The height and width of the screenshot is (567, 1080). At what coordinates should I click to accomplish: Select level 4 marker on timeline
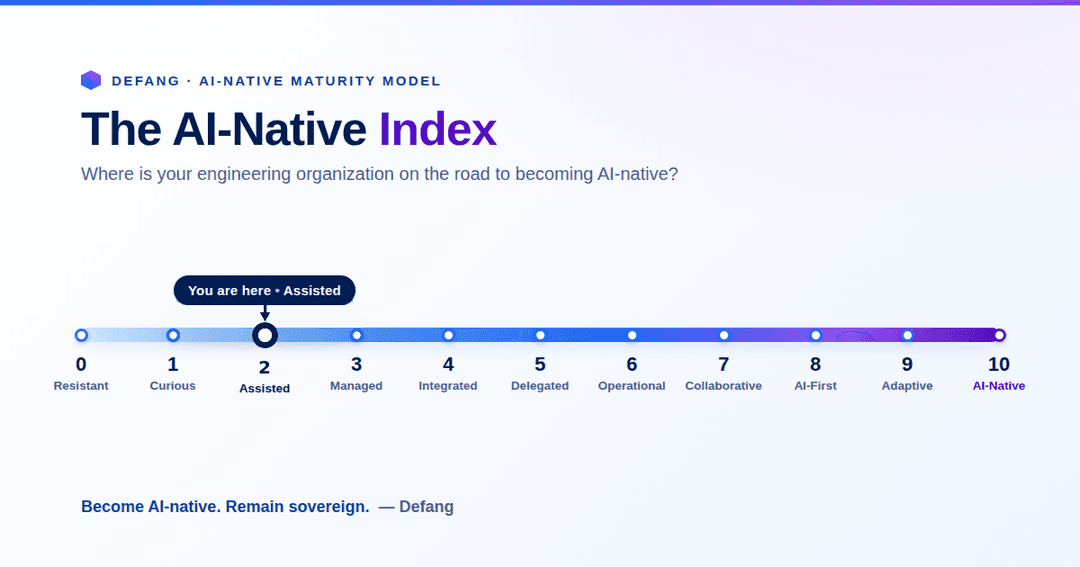click(x=448, y=336)
